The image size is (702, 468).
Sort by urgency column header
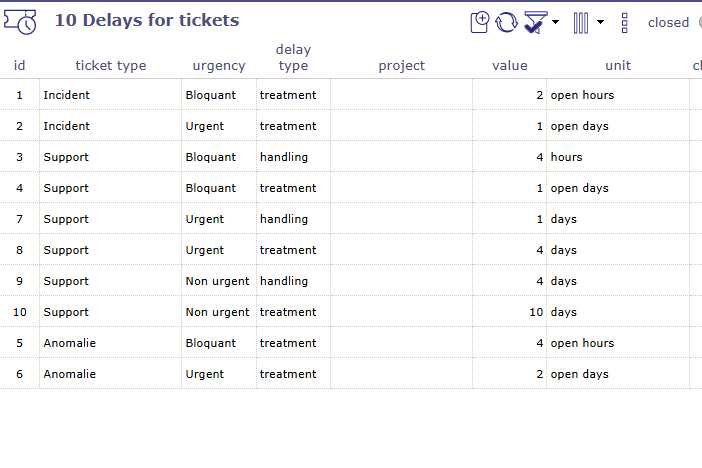point(219,66)
